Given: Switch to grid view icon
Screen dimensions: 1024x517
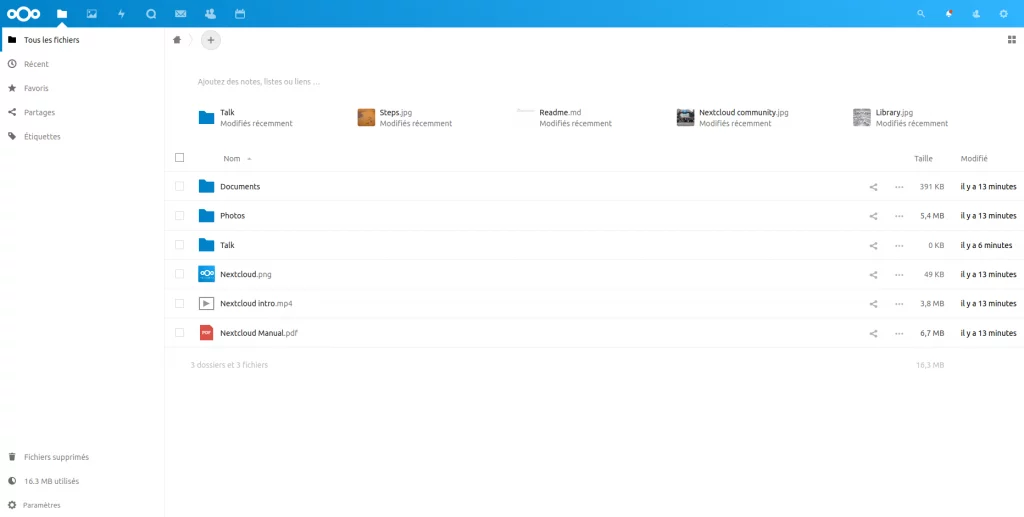Looking at the screenshot, I should click(x=1012, y=40).
